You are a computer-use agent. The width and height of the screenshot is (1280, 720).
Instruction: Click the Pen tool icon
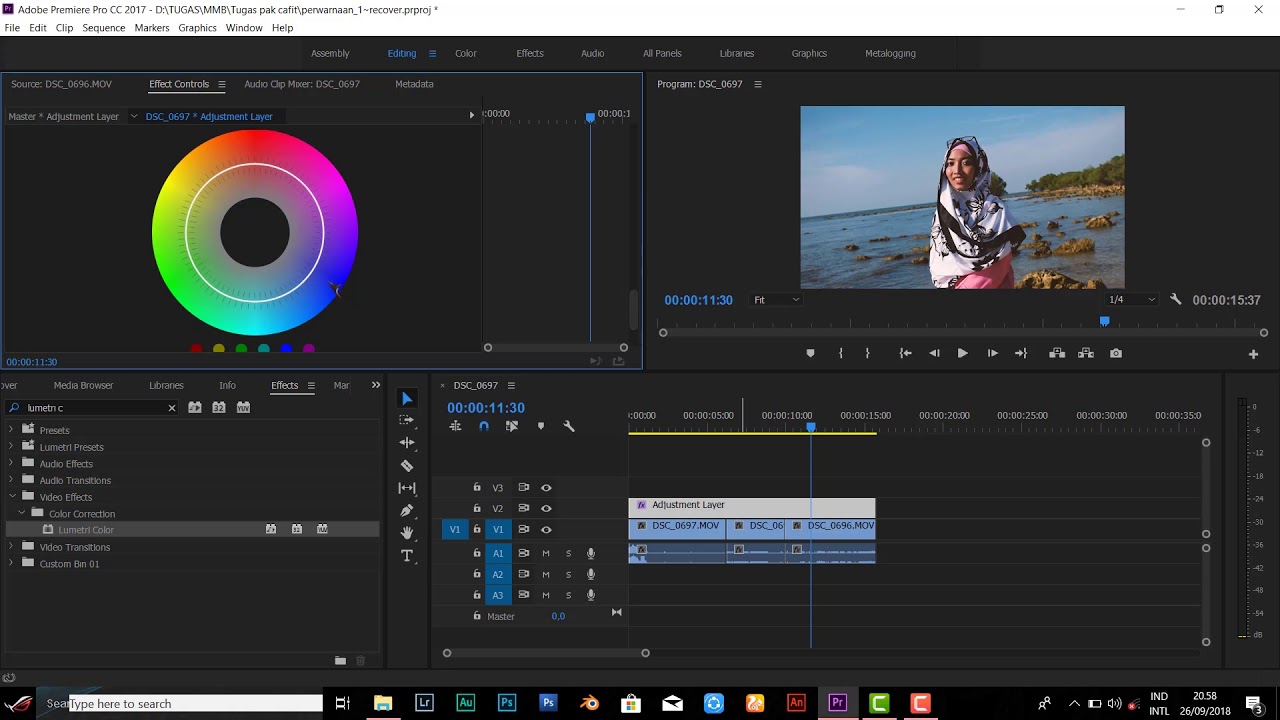pos(407,511)
